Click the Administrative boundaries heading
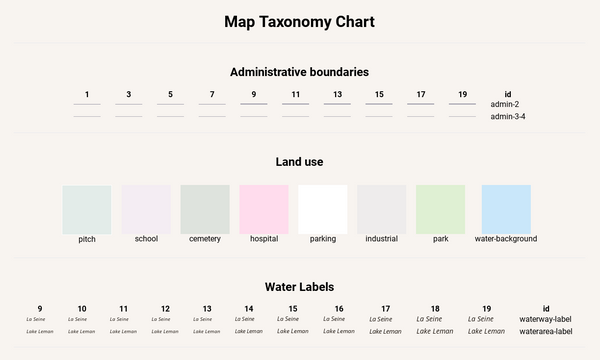 tap(300, 72)
